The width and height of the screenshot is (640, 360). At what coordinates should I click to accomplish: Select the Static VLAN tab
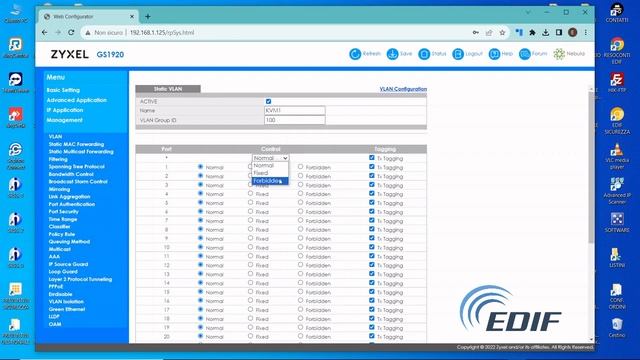(x=168, y=89)
